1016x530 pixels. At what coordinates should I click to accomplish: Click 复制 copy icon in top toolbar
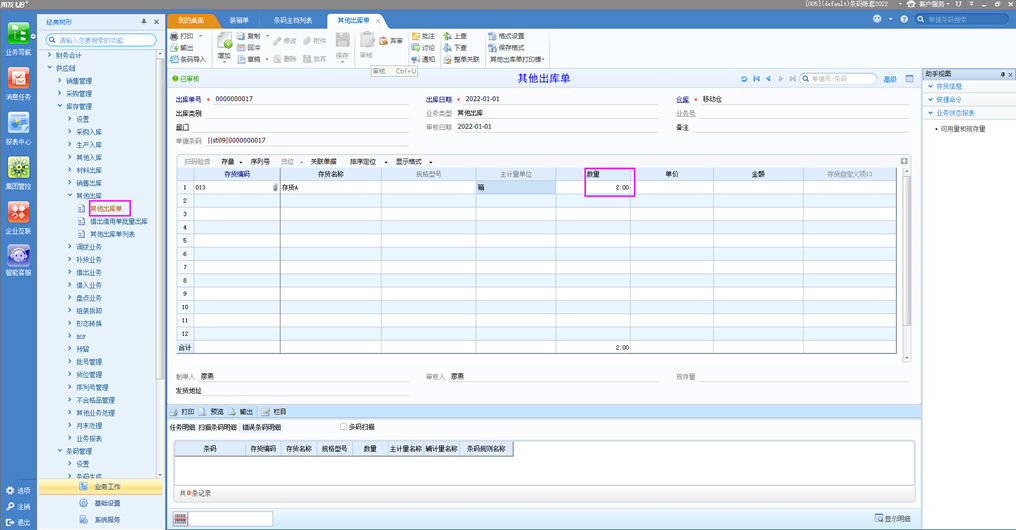click(241, 36)
